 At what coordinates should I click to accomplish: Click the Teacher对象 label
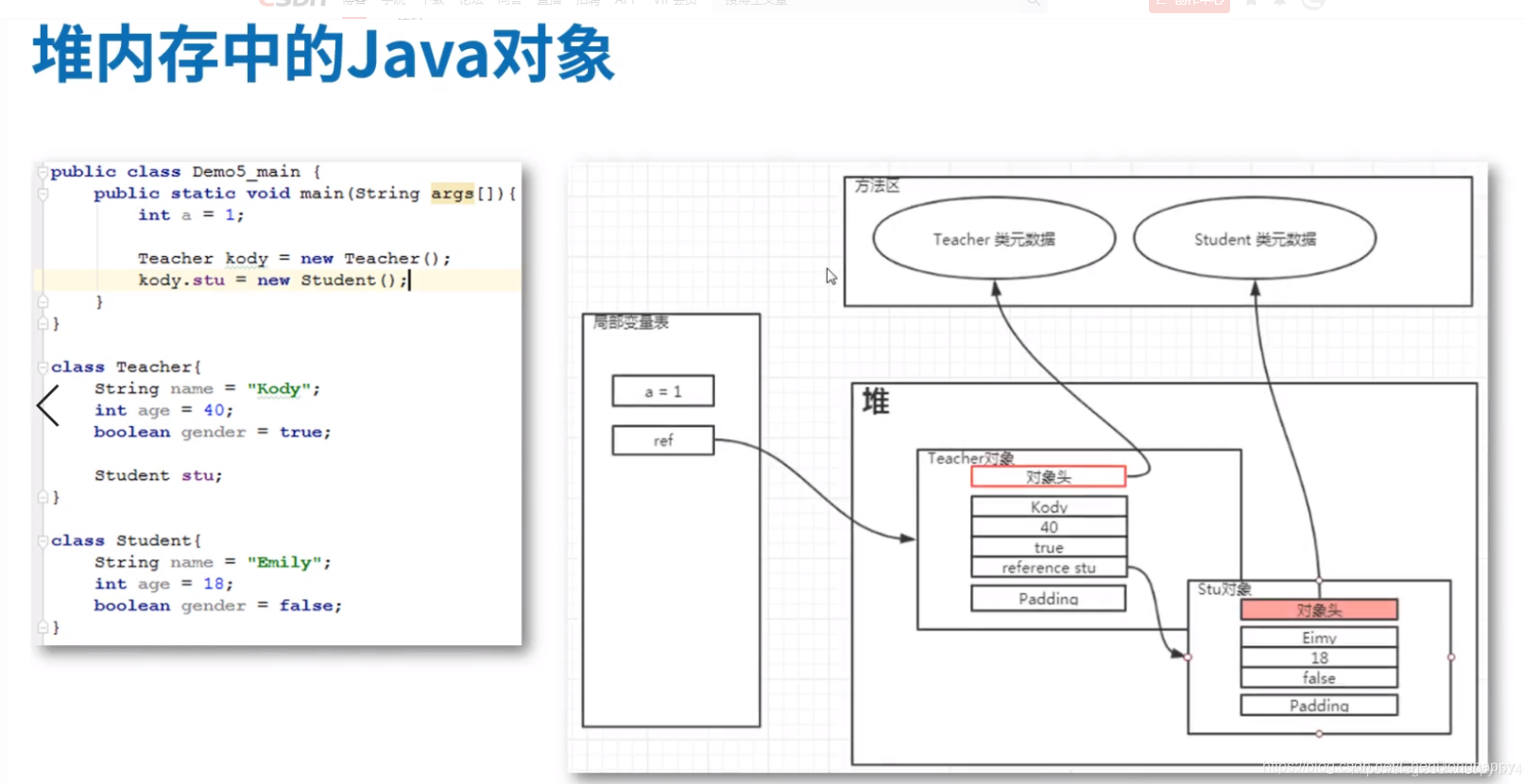(x=970, y=458)
